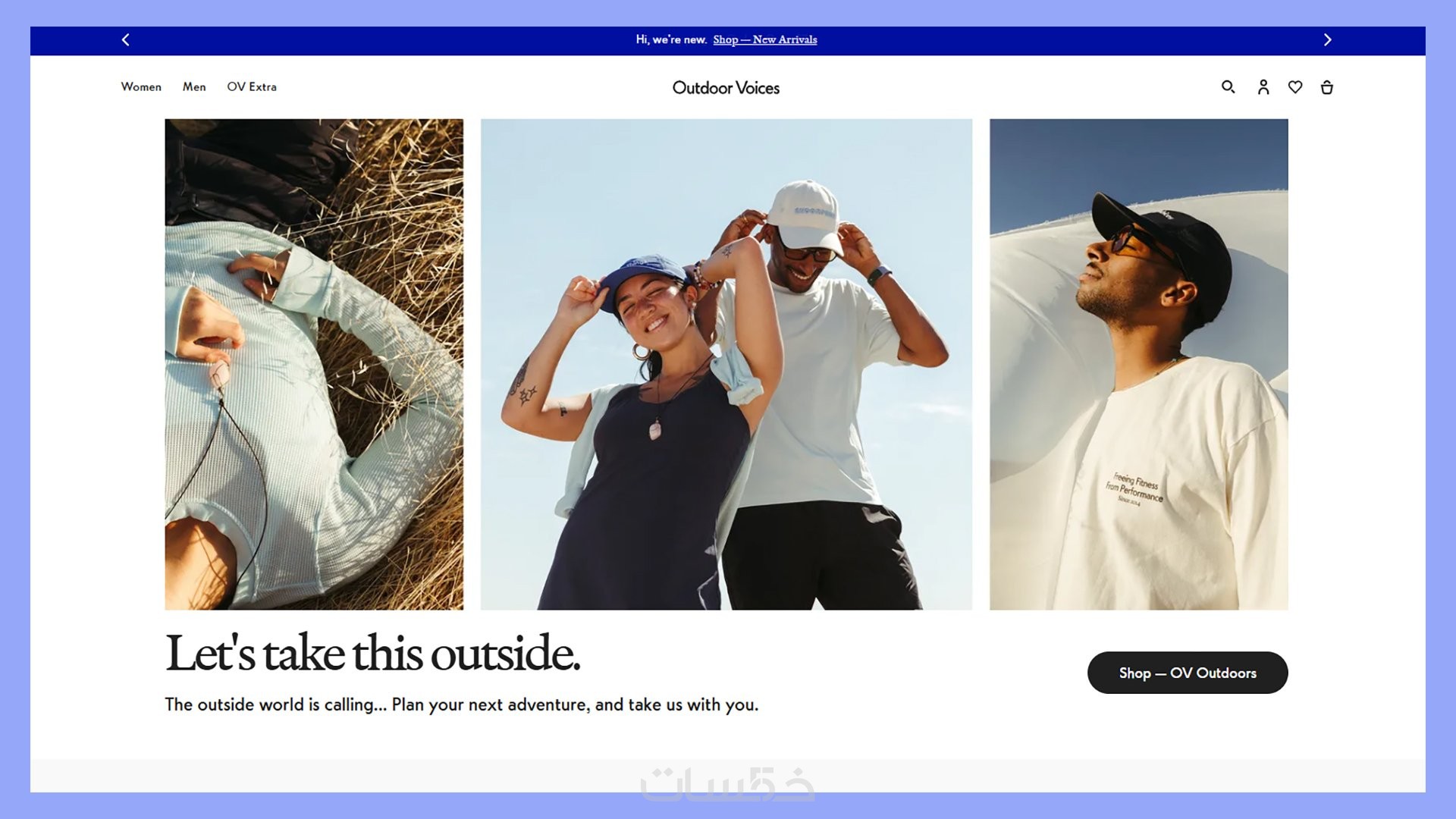This screenshot has width=1456, height=819.
Task: Go to previous announcement with left arrow
Action: 126,39
